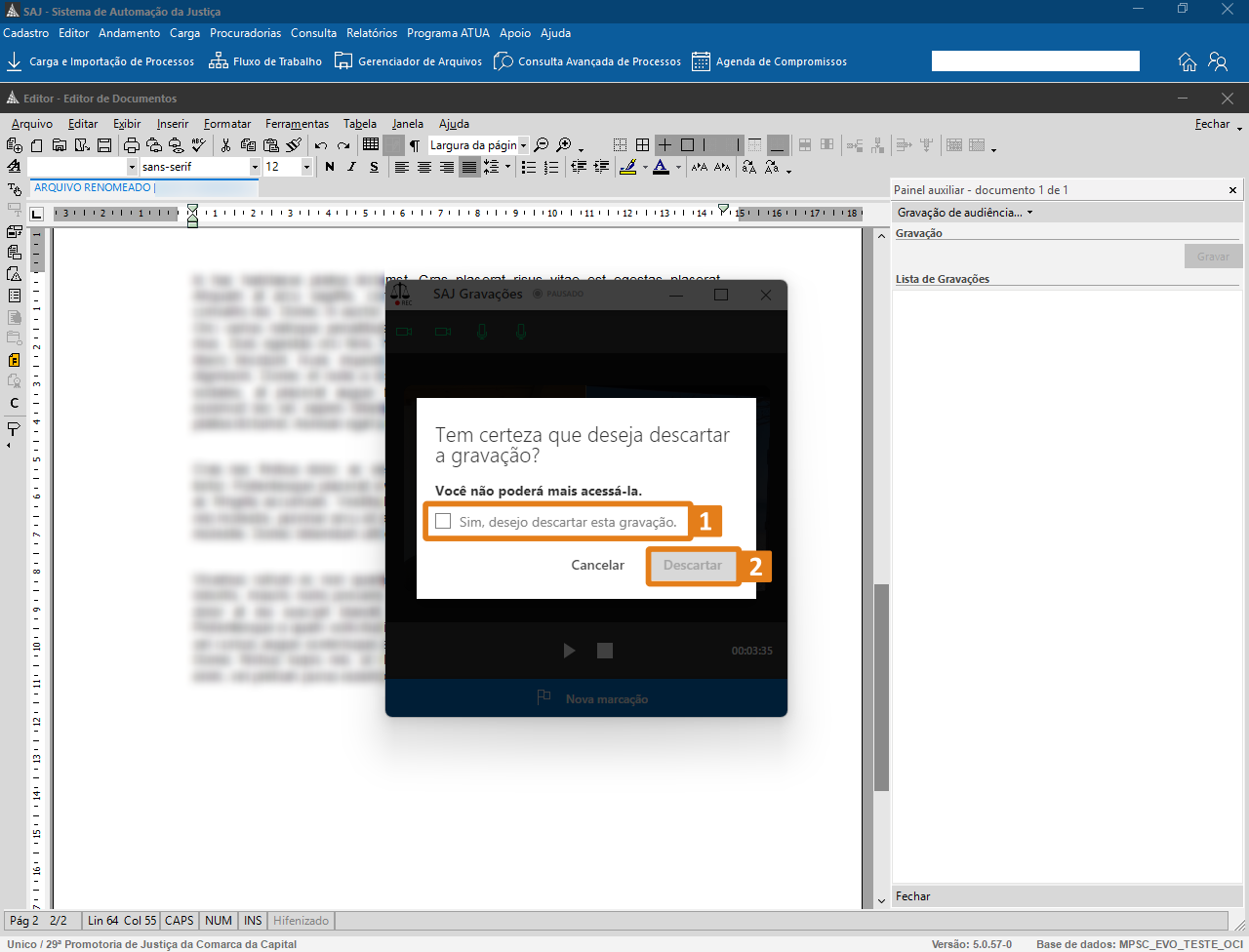Open zoom 'Largura da págin' dropdown

coord(523,145)
